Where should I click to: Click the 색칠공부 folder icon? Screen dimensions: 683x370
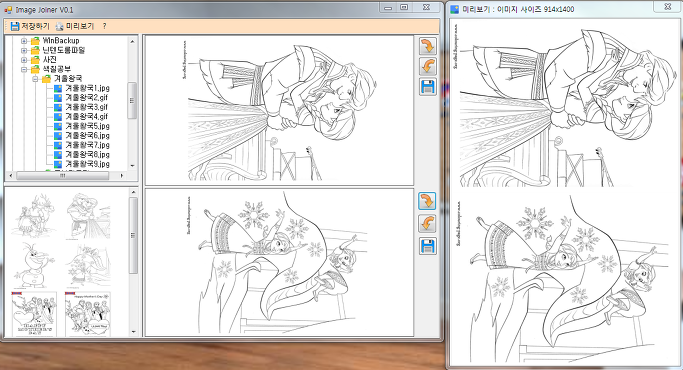tap(35, 69)
